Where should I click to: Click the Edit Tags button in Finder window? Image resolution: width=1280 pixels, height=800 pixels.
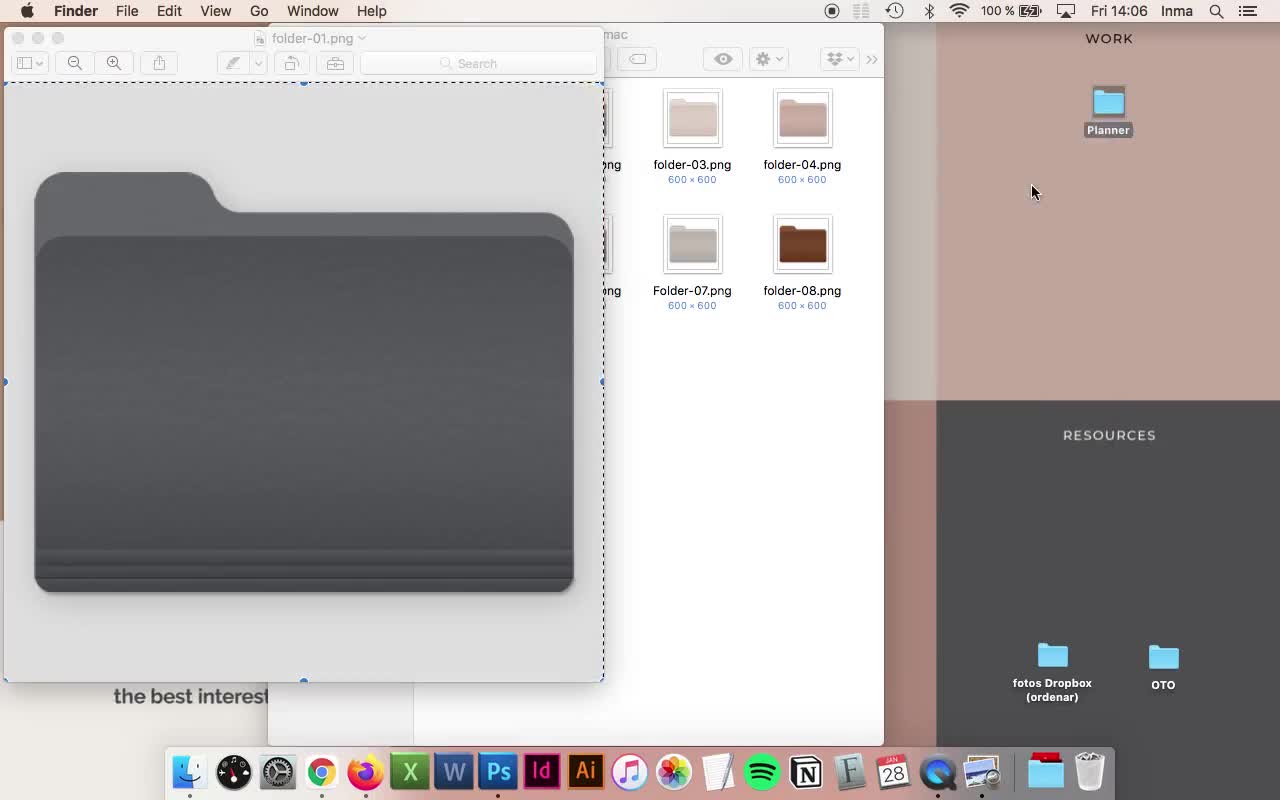pyautogui.click(x=637, y=59)
